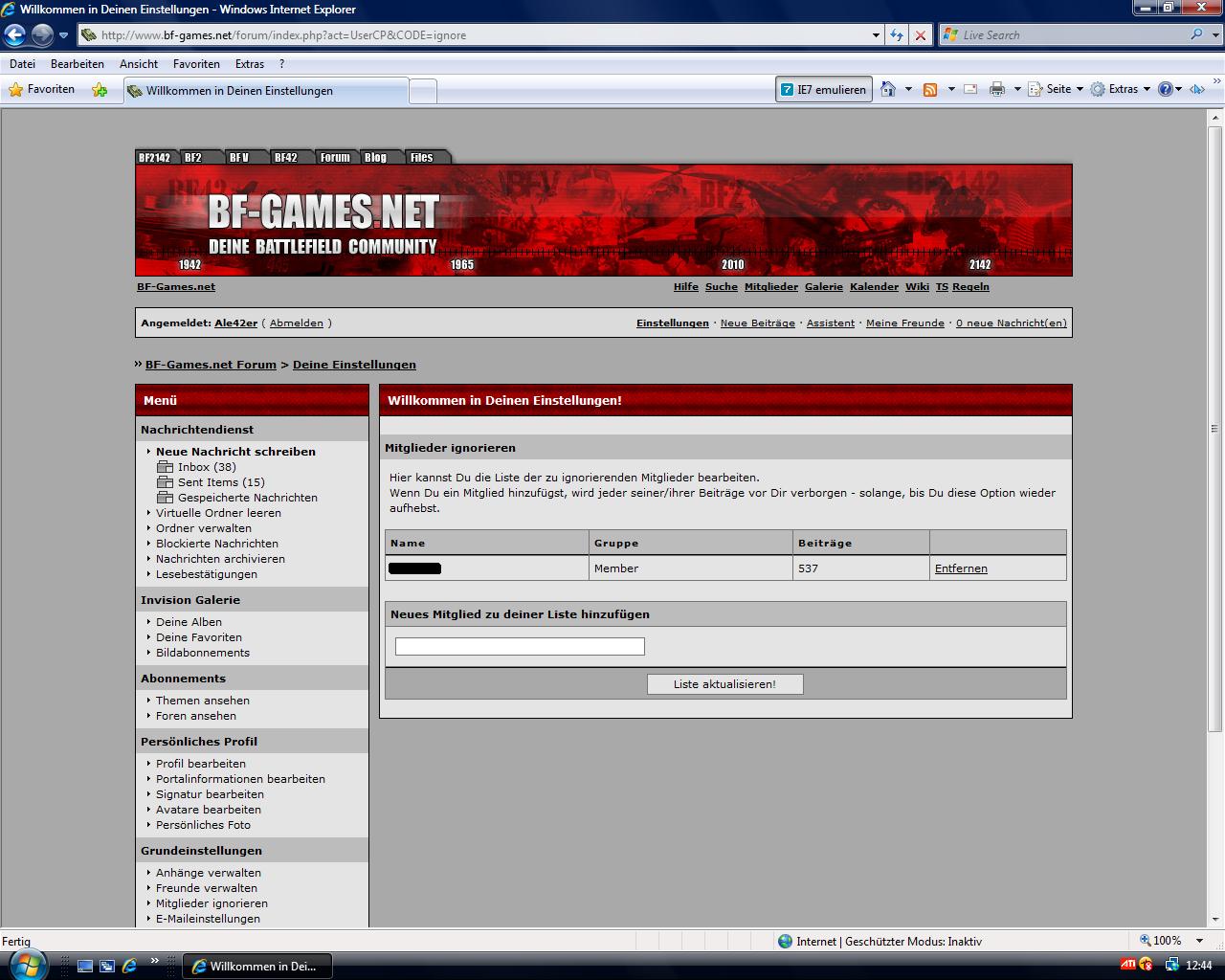The width and height of the screenshot is (1225, 980).
Task: Open the Favoriten menu in menu bar
Action: [196, 64]
